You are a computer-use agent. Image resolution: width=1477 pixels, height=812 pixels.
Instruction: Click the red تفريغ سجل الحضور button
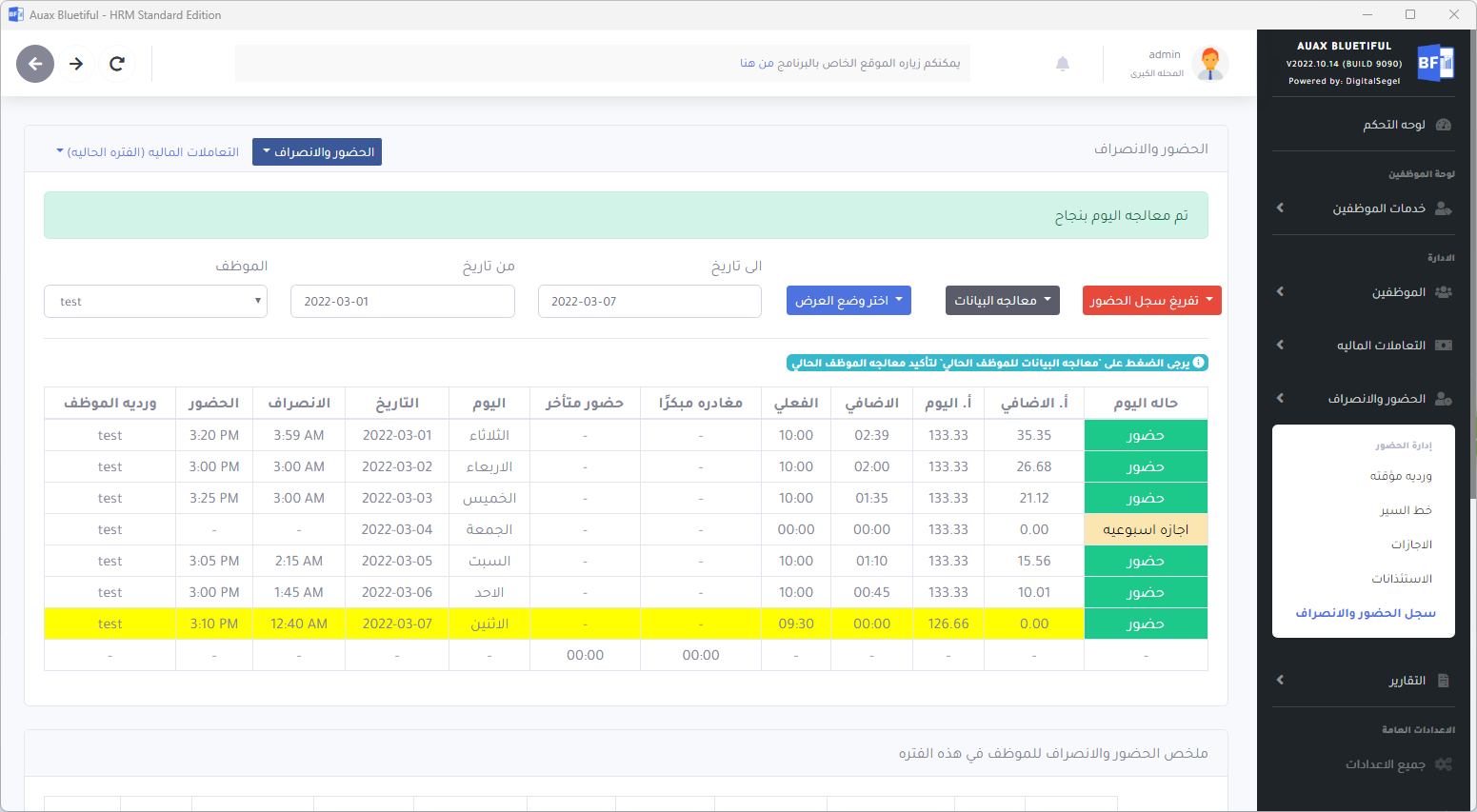click(1151, 300)
